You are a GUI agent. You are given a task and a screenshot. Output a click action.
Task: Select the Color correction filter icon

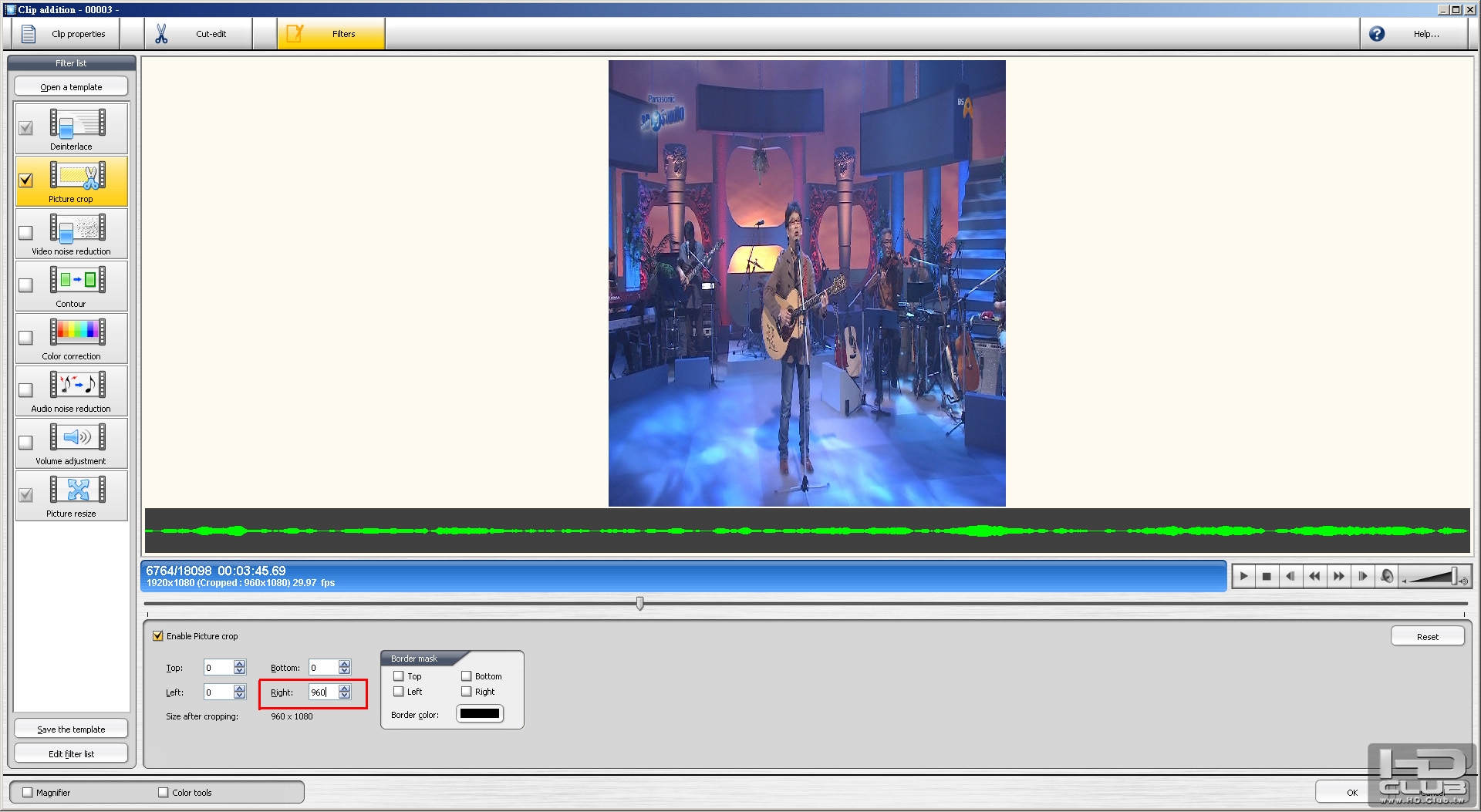click(78, 332)
